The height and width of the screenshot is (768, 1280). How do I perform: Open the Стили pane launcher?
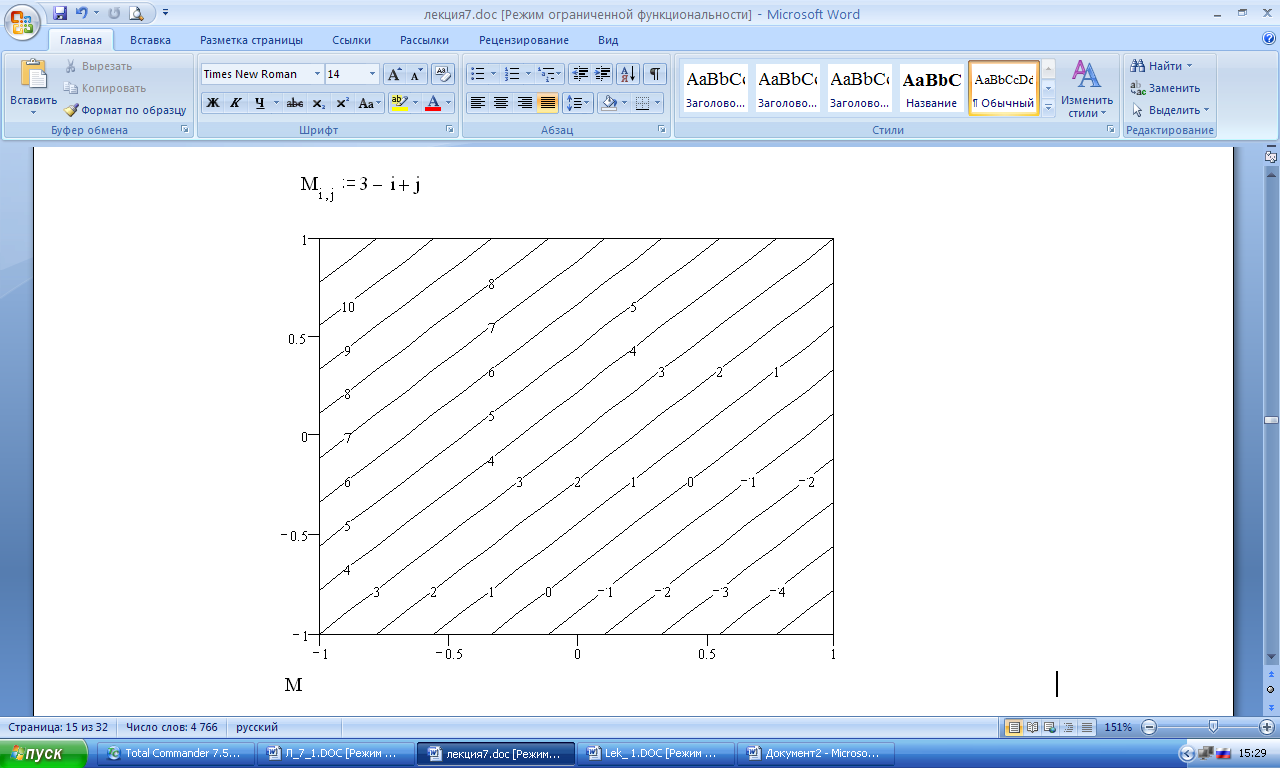click(1110, 130)
